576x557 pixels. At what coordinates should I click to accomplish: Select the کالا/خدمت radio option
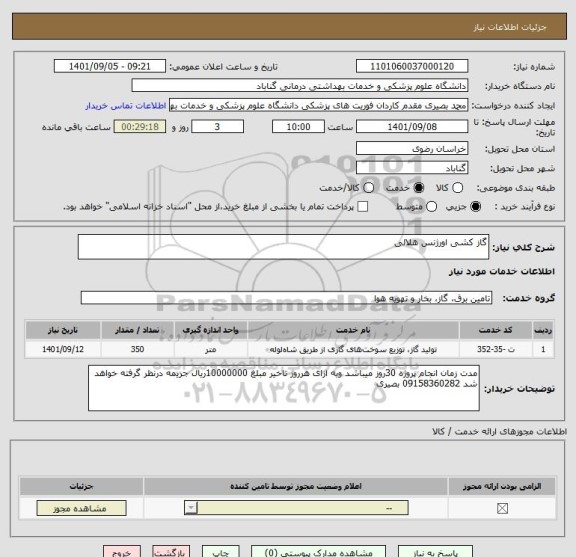[x=368, y=188]
